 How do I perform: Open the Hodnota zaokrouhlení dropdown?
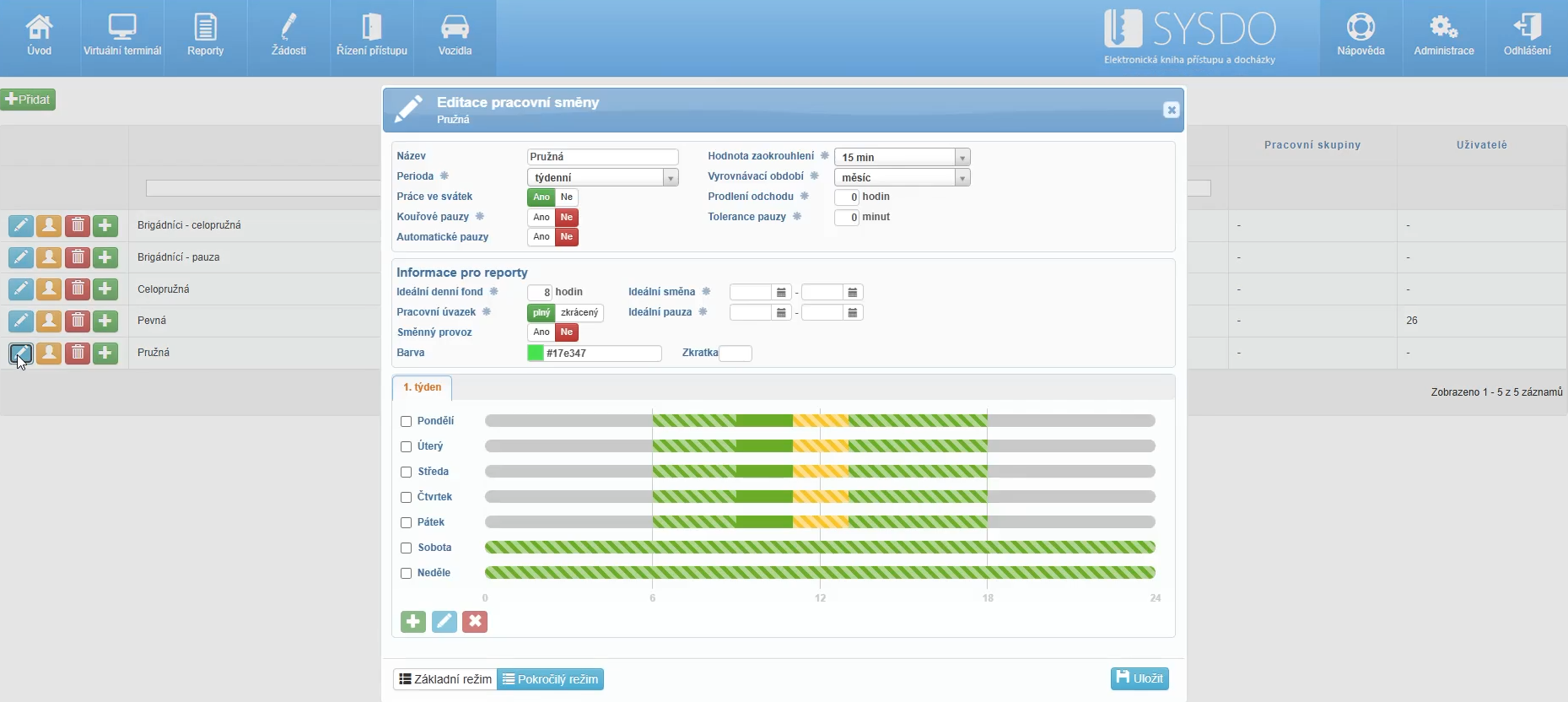962,158
